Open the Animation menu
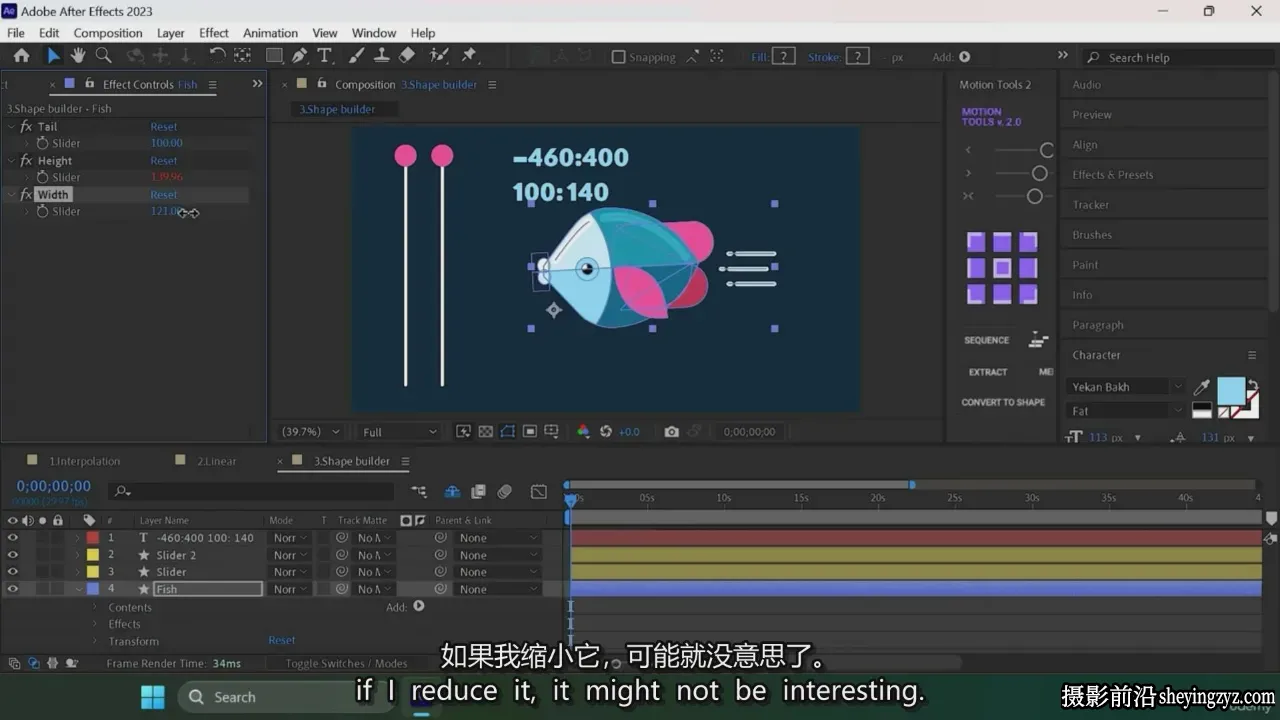 (x=270, y=33)
